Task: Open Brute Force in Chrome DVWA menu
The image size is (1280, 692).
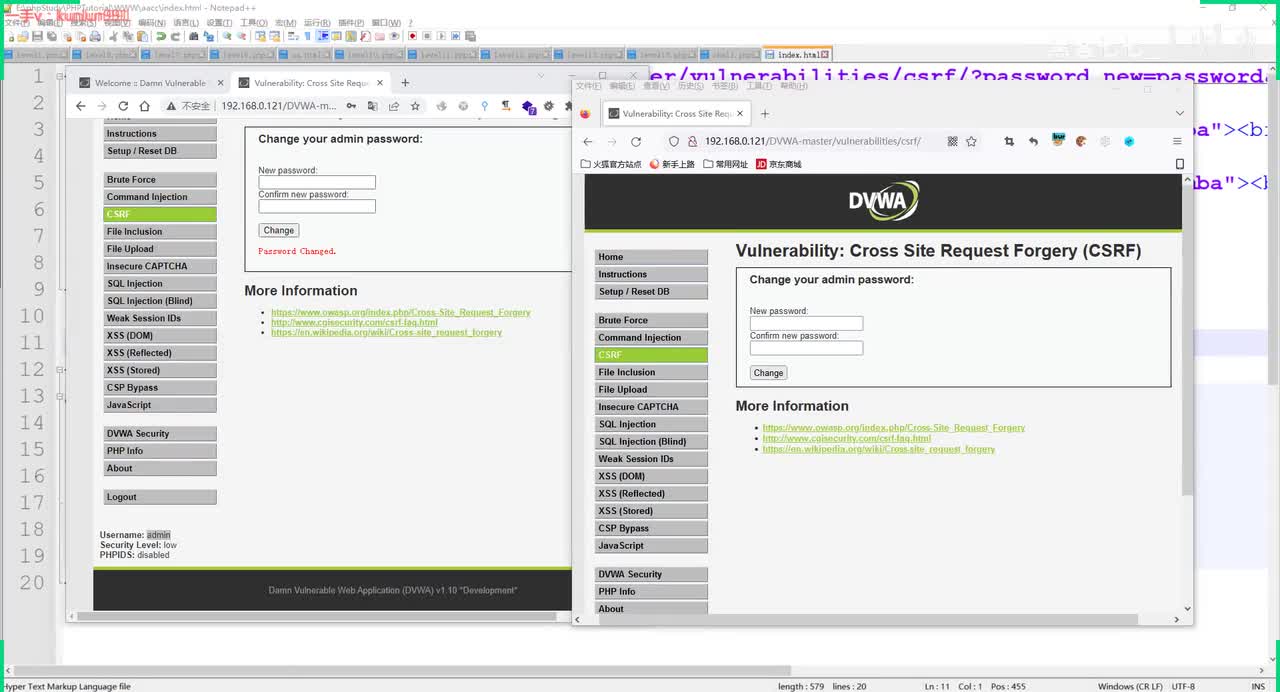Action: (x=160, y=179)
